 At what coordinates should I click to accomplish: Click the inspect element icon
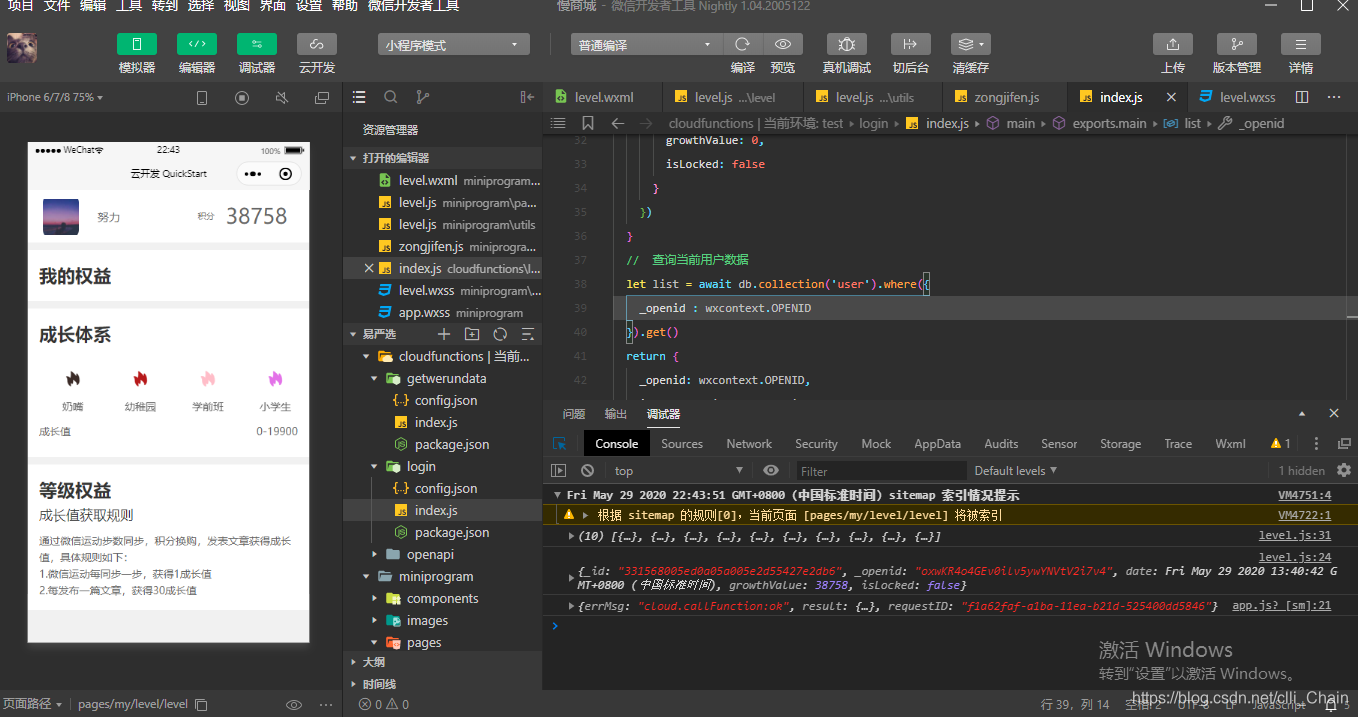pyautogui.click(x=560, y=443)
